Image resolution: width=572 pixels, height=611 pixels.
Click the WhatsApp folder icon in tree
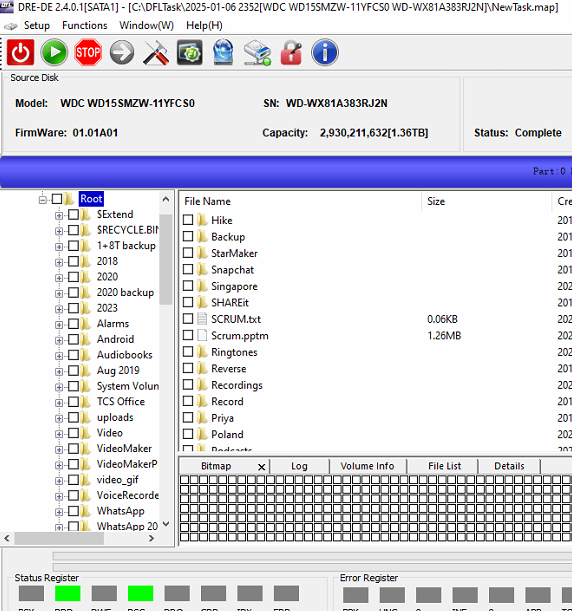[x=85, y=511]
